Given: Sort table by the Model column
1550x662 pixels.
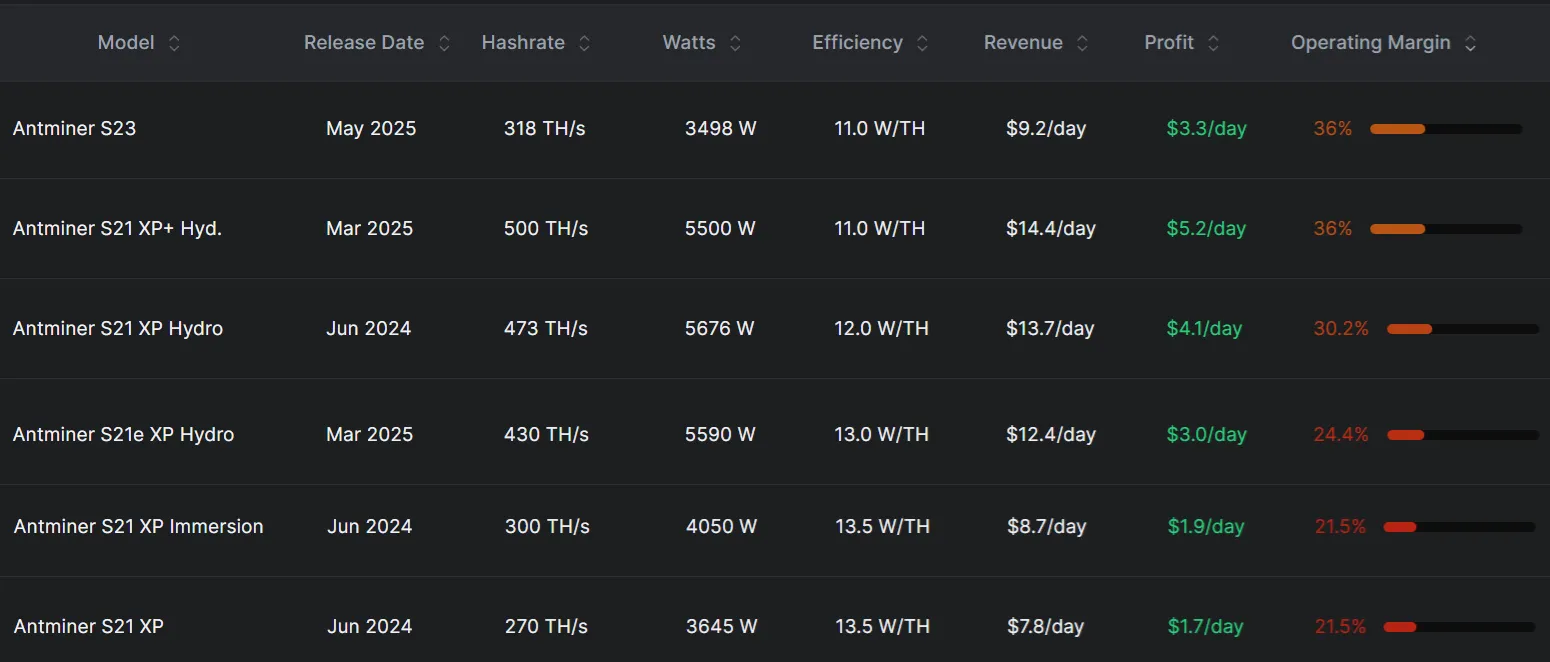Looking at the screenshot, I should point(126,42).
